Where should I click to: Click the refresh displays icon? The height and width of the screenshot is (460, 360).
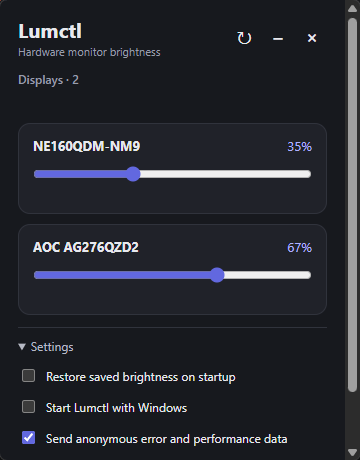[244, 38]
